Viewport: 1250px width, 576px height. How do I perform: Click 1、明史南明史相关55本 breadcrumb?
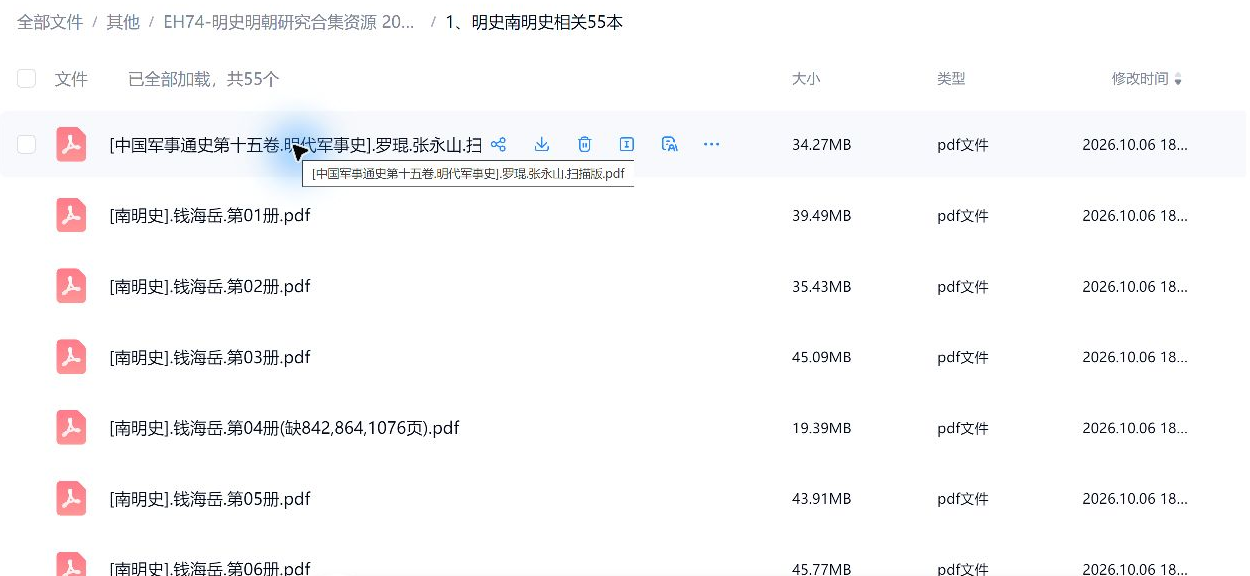534,22
